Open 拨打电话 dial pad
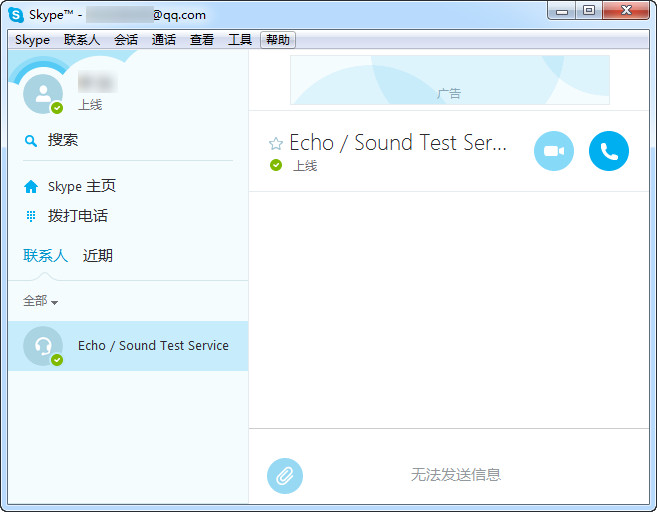Viewport: 657px width, 512px height. click(78, 216)
